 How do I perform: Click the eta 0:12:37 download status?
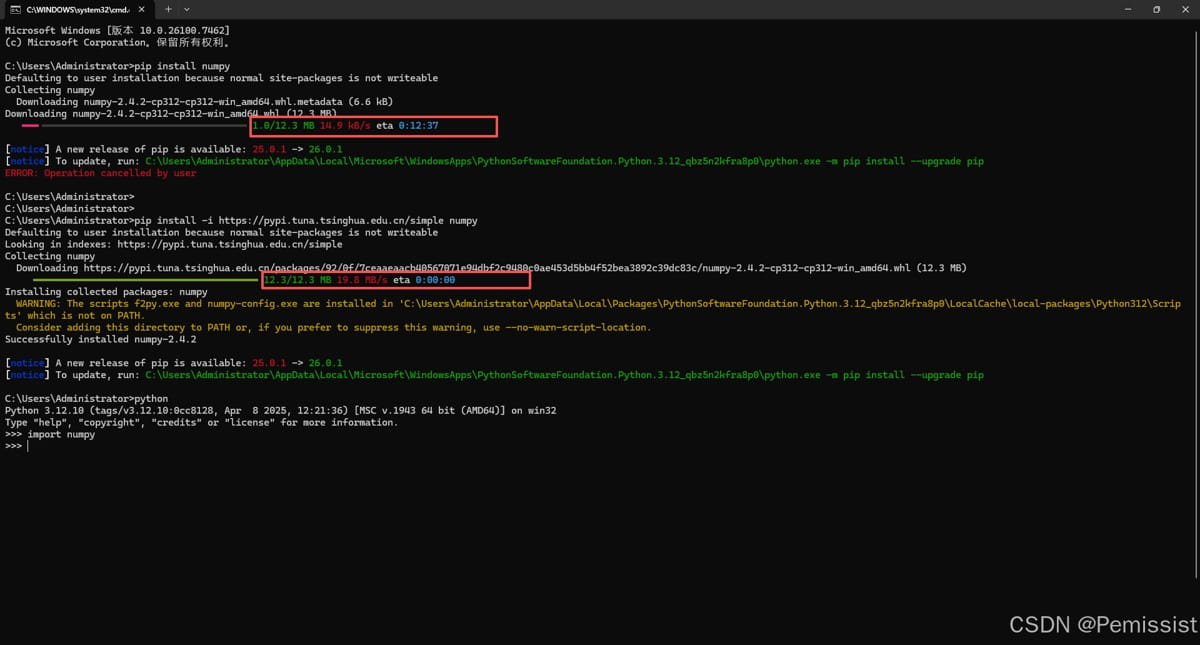pyautogui.click(x=407, y=126)
